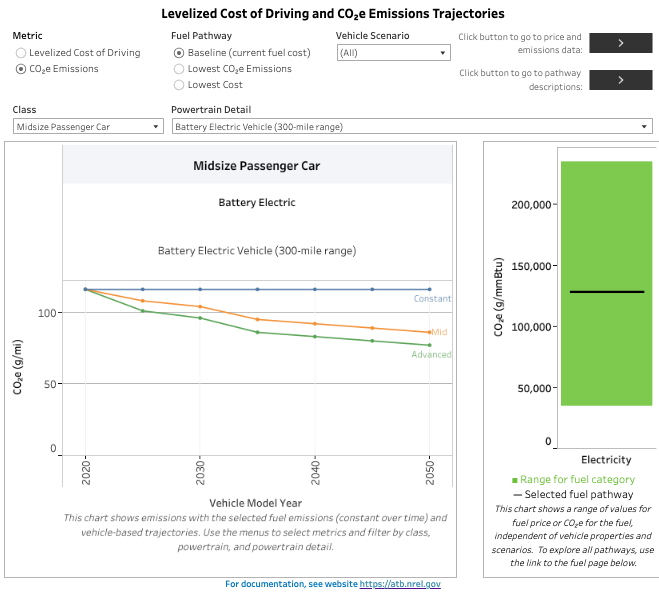659x600 pixels.
Task: Open the Powertrain Detail dropdown
Action: [412, 127]
